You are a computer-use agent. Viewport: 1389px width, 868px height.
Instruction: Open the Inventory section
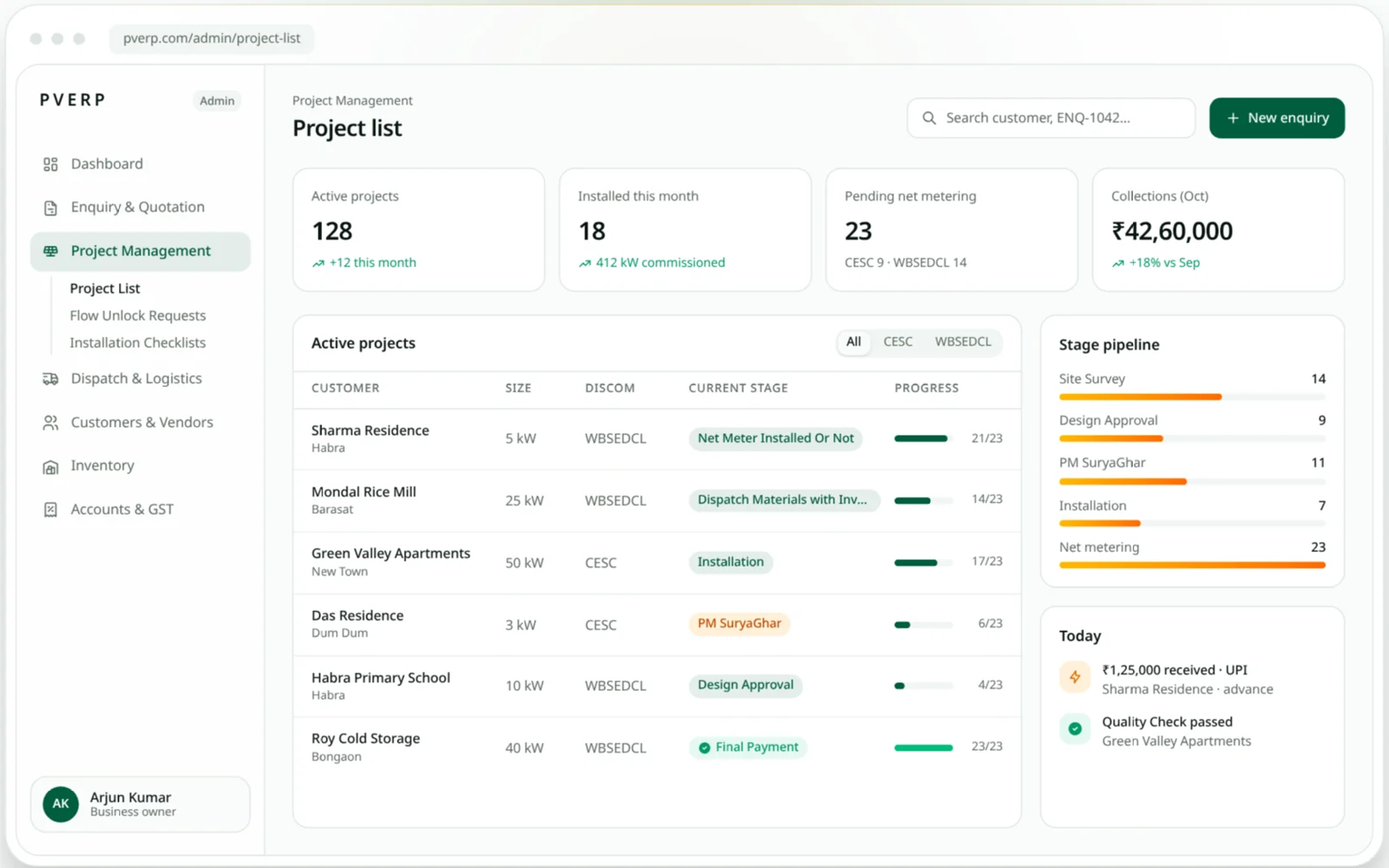point(141,466)
